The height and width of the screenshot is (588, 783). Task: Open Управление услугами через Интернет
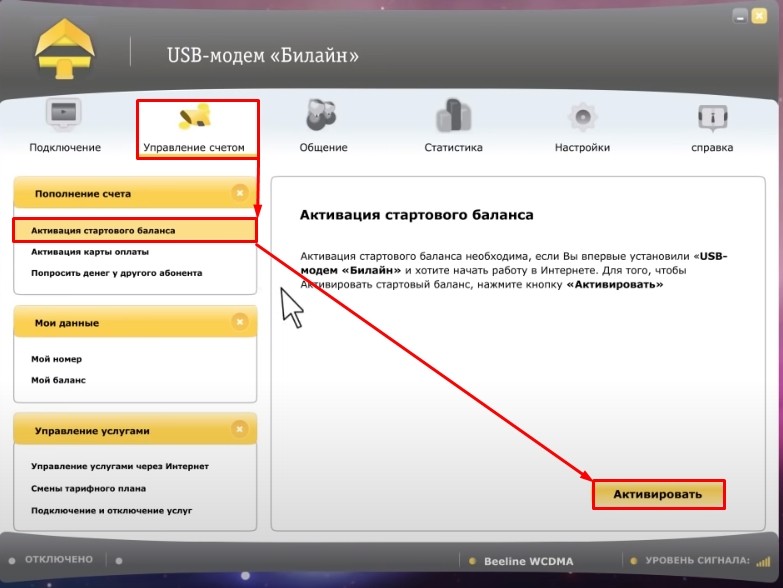(x=120, y=466)
